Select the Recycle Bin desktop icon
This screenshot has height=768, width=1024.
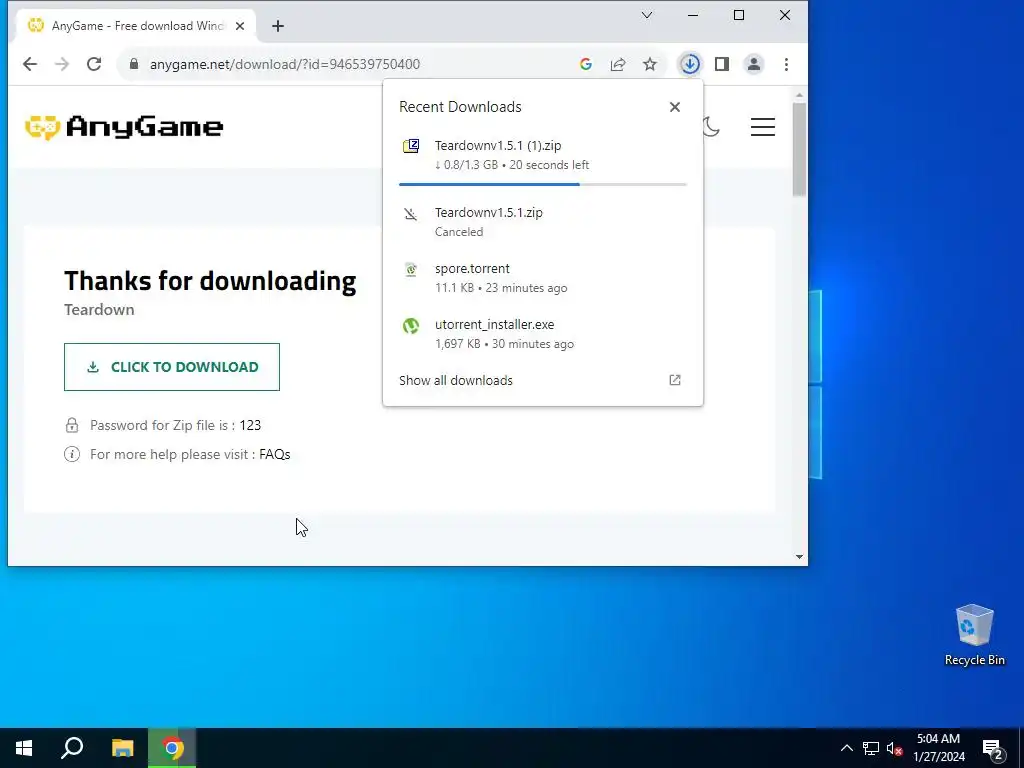pos(974,635)
